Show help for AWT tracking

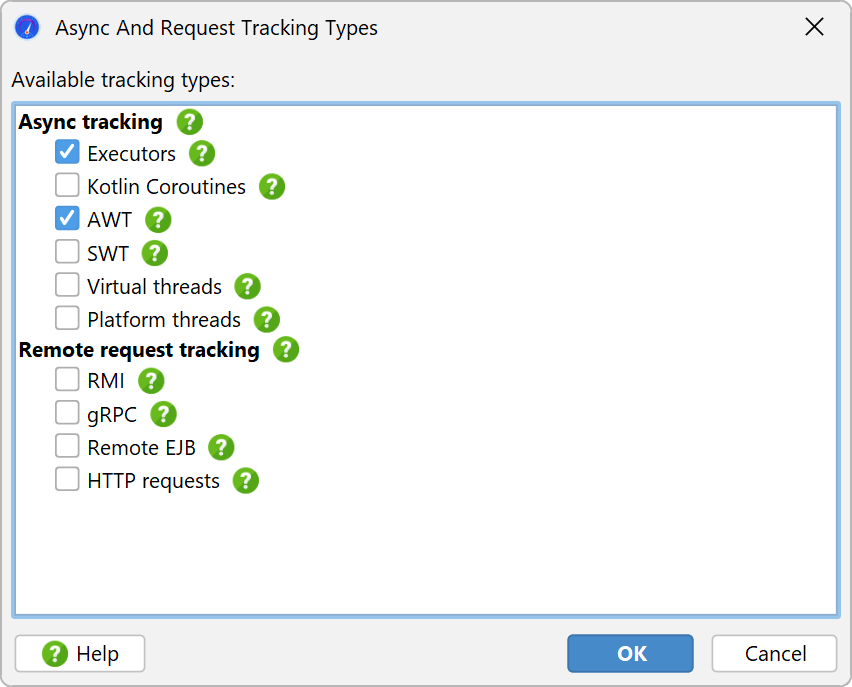coord(158,220)
